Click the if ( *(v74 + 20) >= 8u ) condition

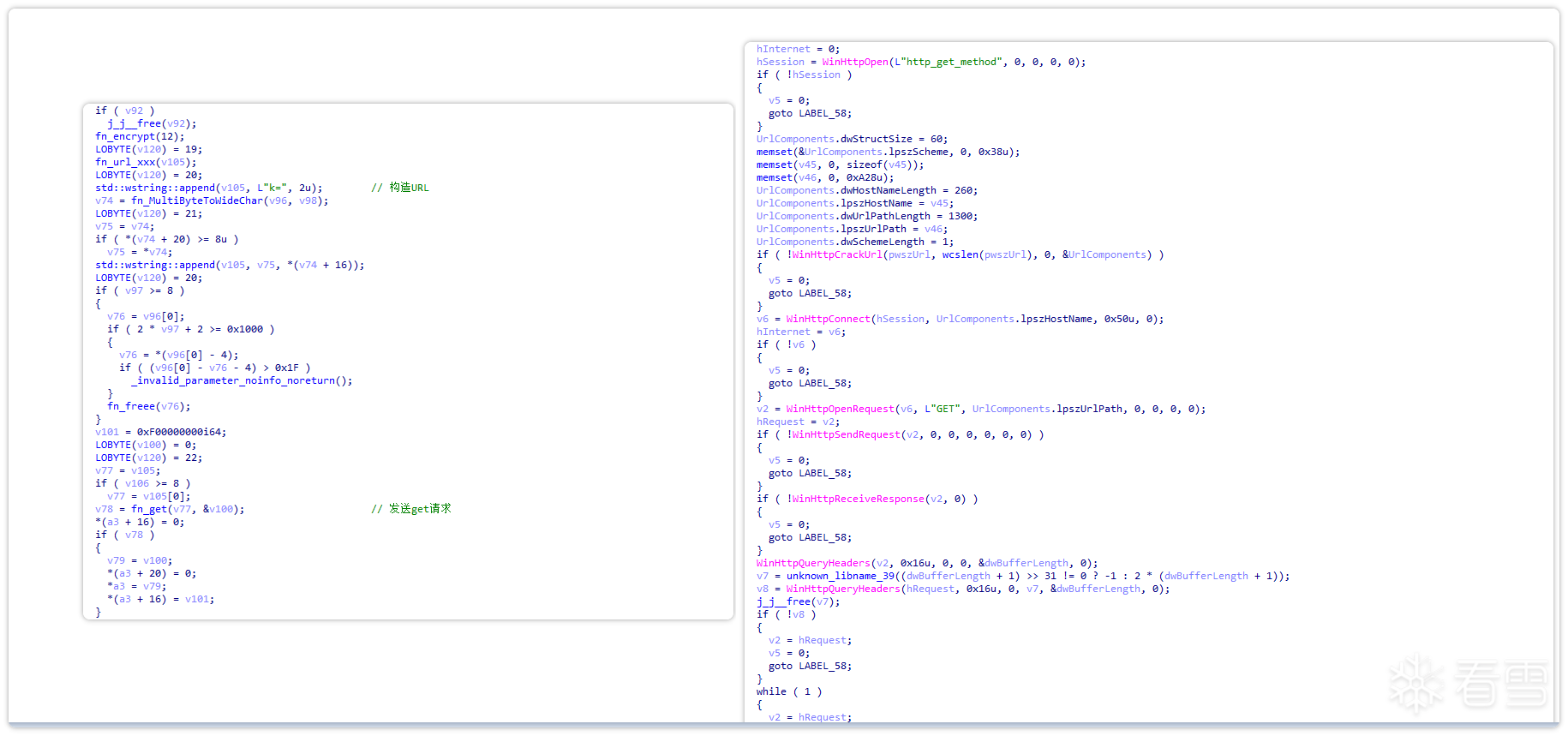167,239
